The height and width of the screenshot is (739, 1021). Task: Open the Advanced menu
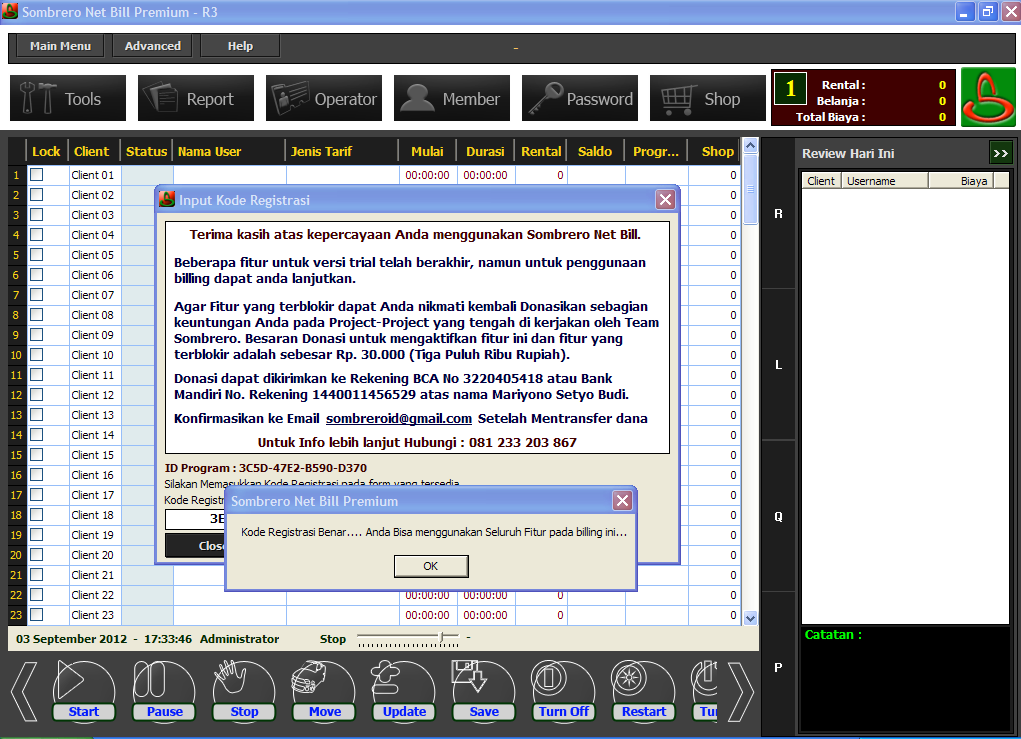pyautogui.click(x=152, y=46)
